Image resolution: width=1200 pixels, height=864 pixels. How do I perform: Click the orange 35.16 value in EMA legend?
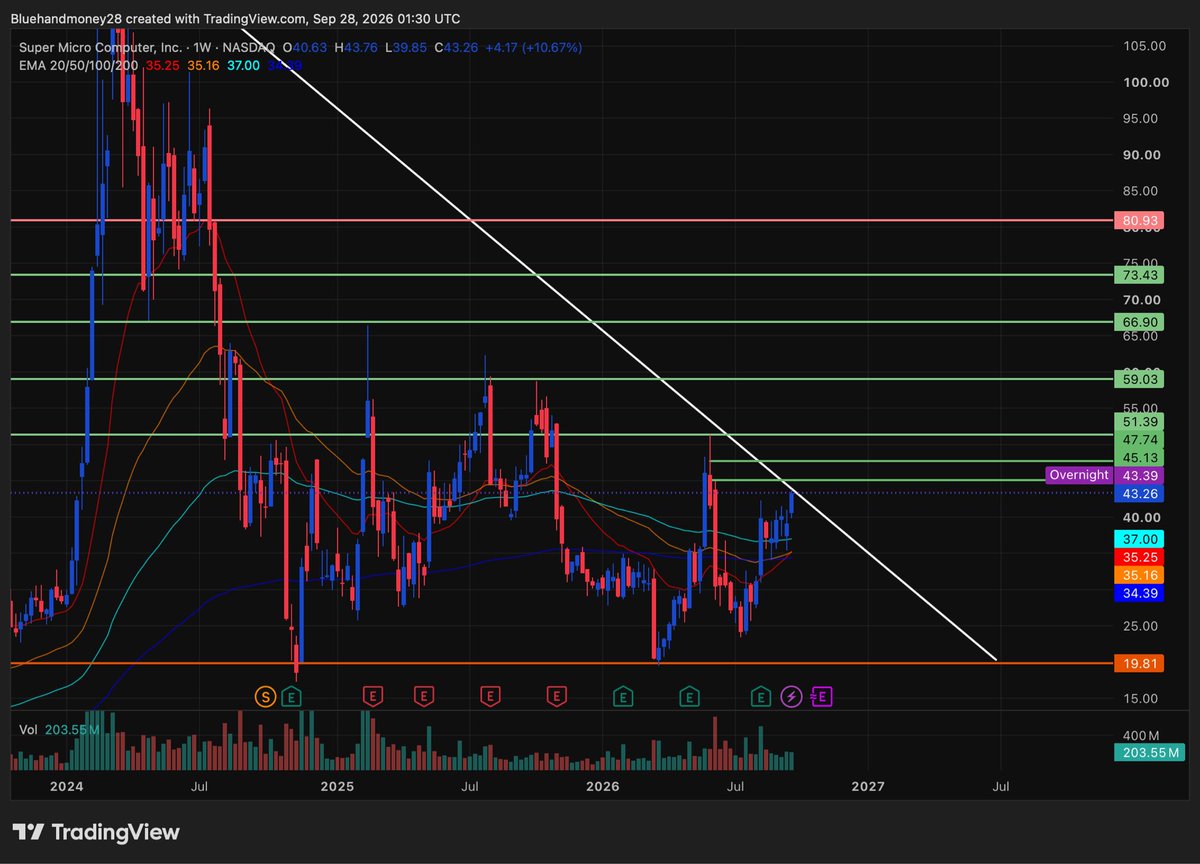click(203, 65)
